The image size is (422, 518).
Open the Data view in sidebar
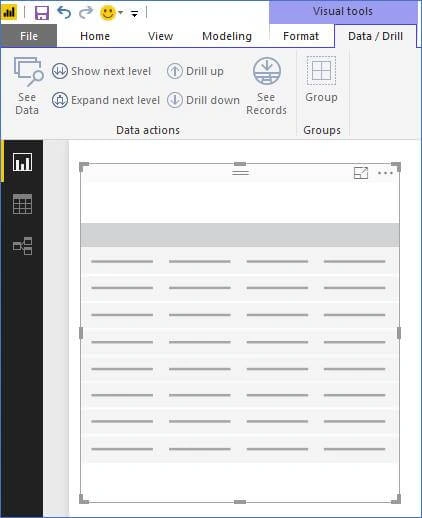tap(23, 204)
